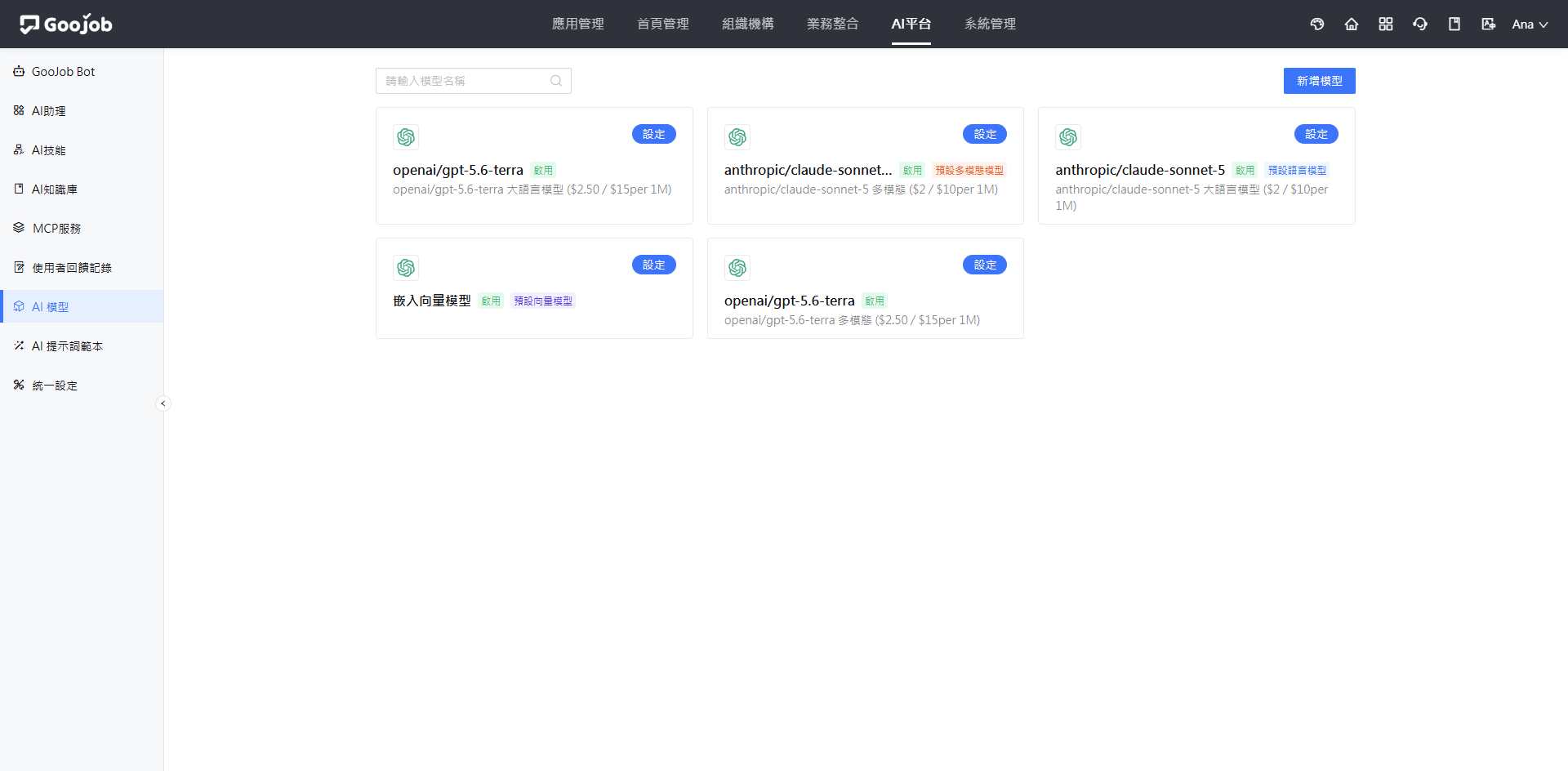Image resolution: width=1568 pixels, height=771 pixels.
Task: Click description 'claude-sonnet-5 大語言模型 ($2 / $10per 1M)'
Action: pos(1192,198)
